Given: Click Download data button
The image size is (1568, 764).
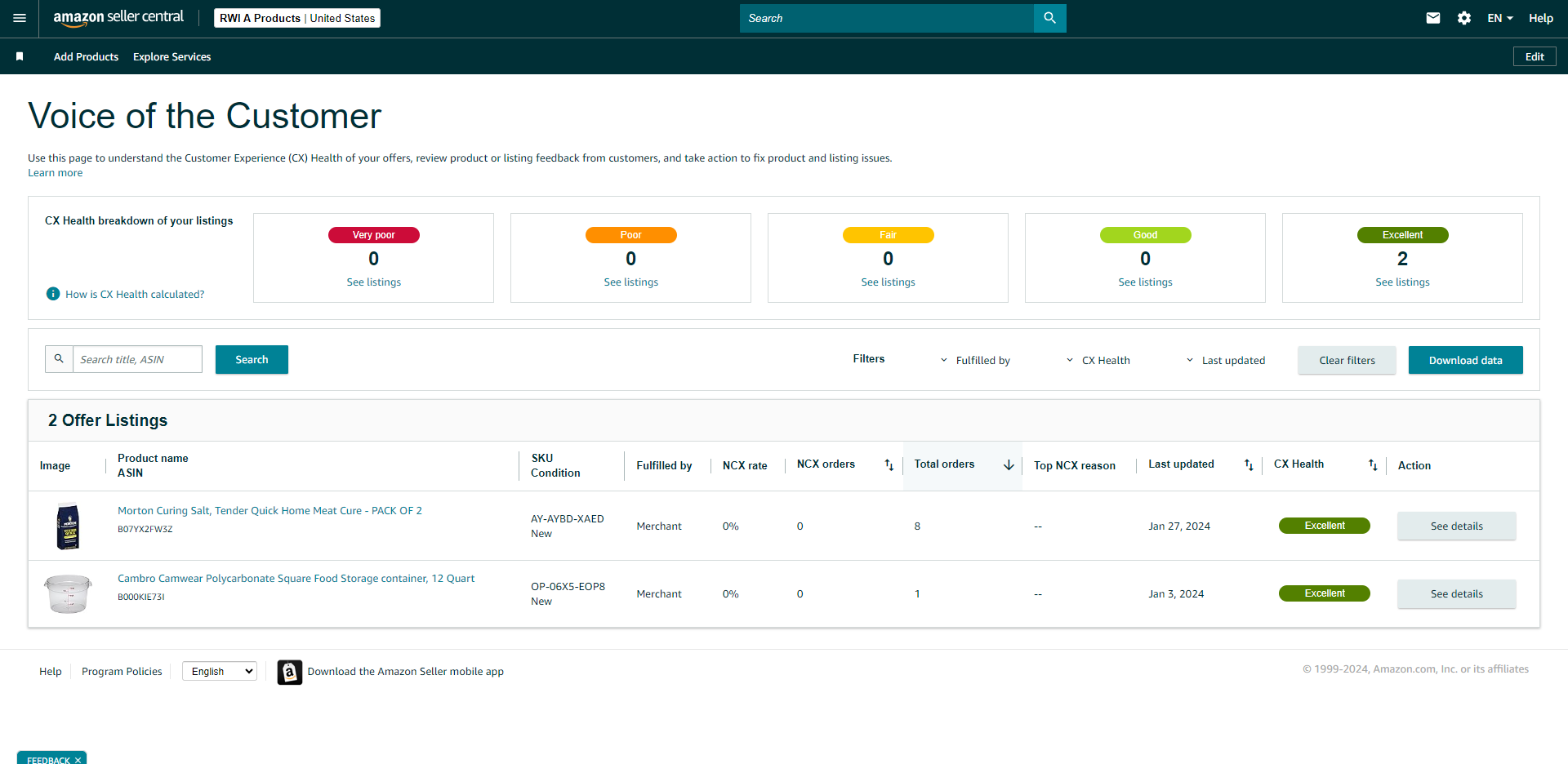Looking at the screenshot, I should 1465,360.
